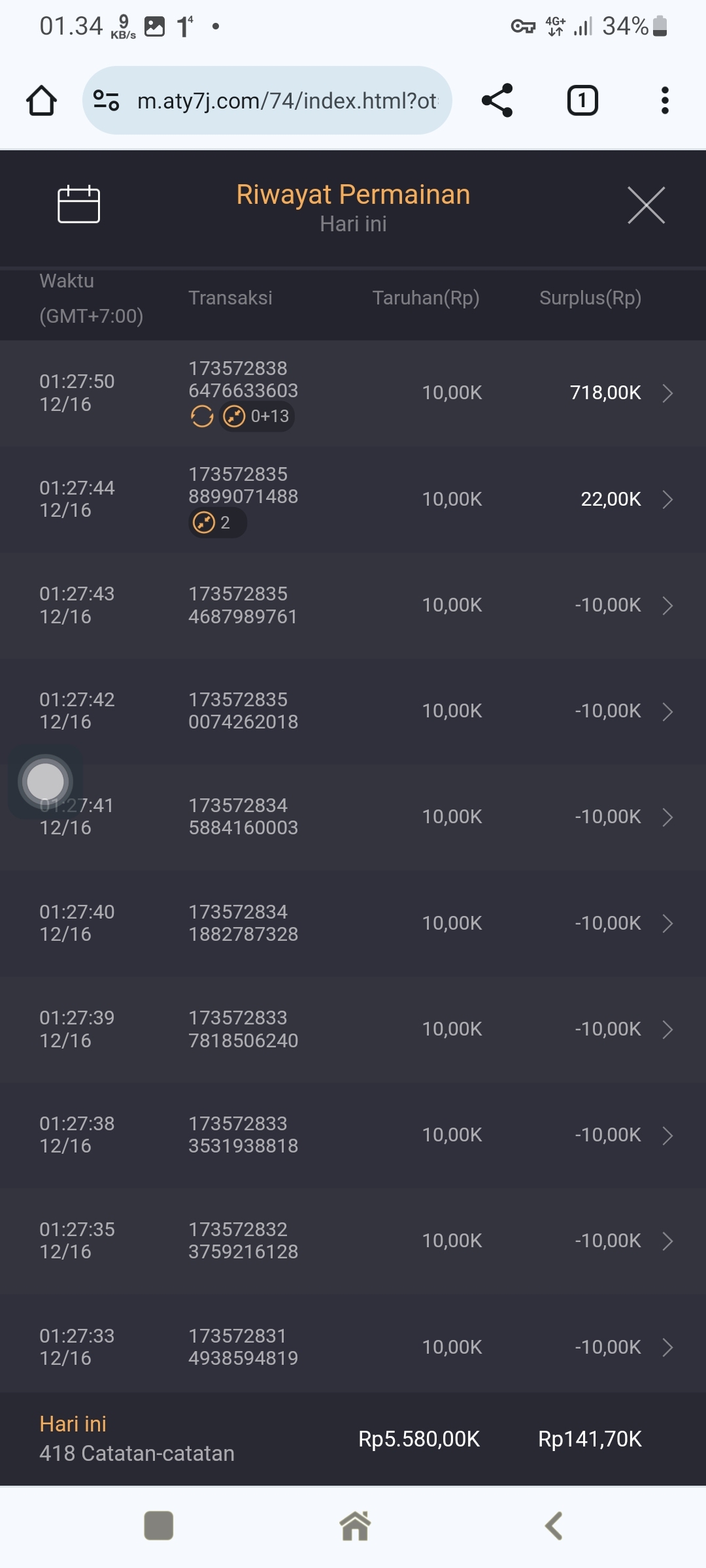Viewport: 706px width, 1568px height.
Task: Close the Riwayat Permainan panel
Action: (646, 205)
